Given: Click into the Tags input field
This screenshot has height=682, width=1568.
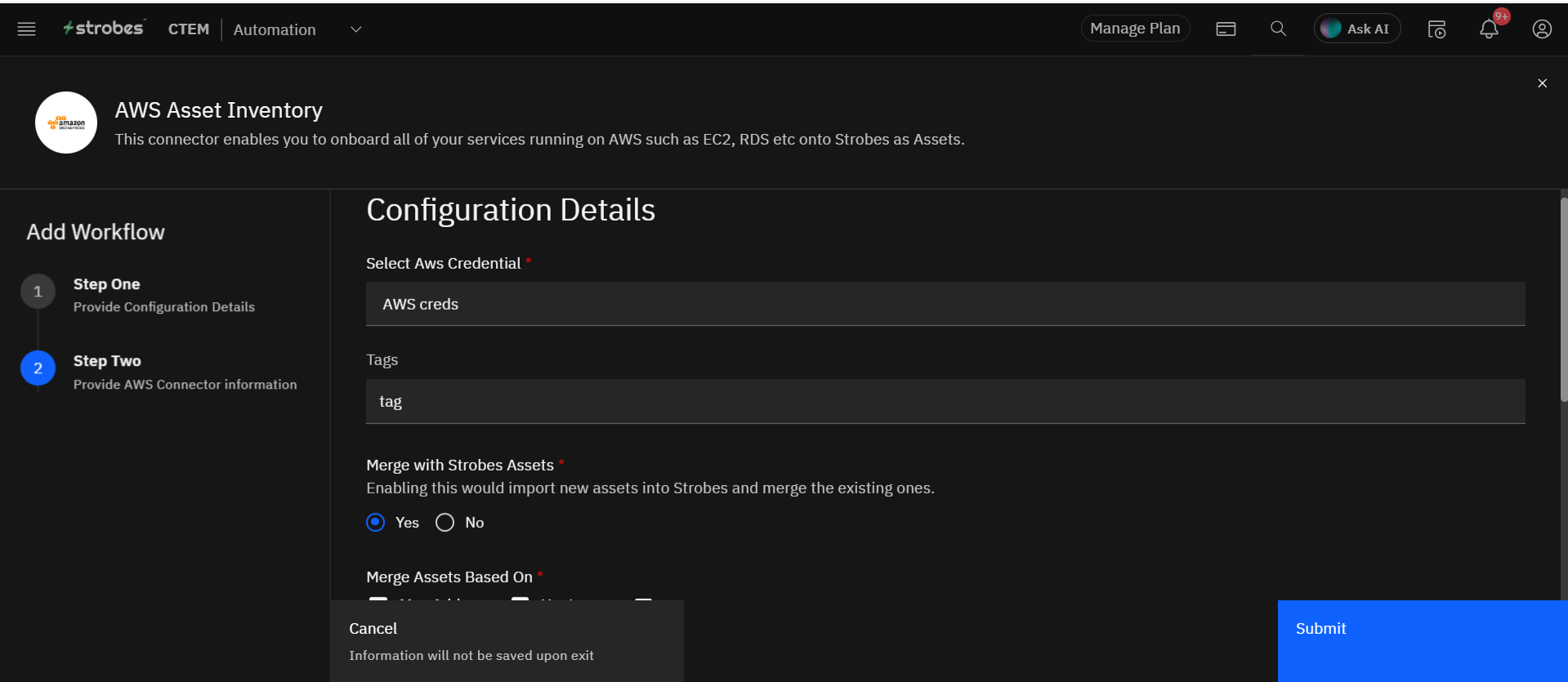Looking at the screenshot, I should 945,401.
